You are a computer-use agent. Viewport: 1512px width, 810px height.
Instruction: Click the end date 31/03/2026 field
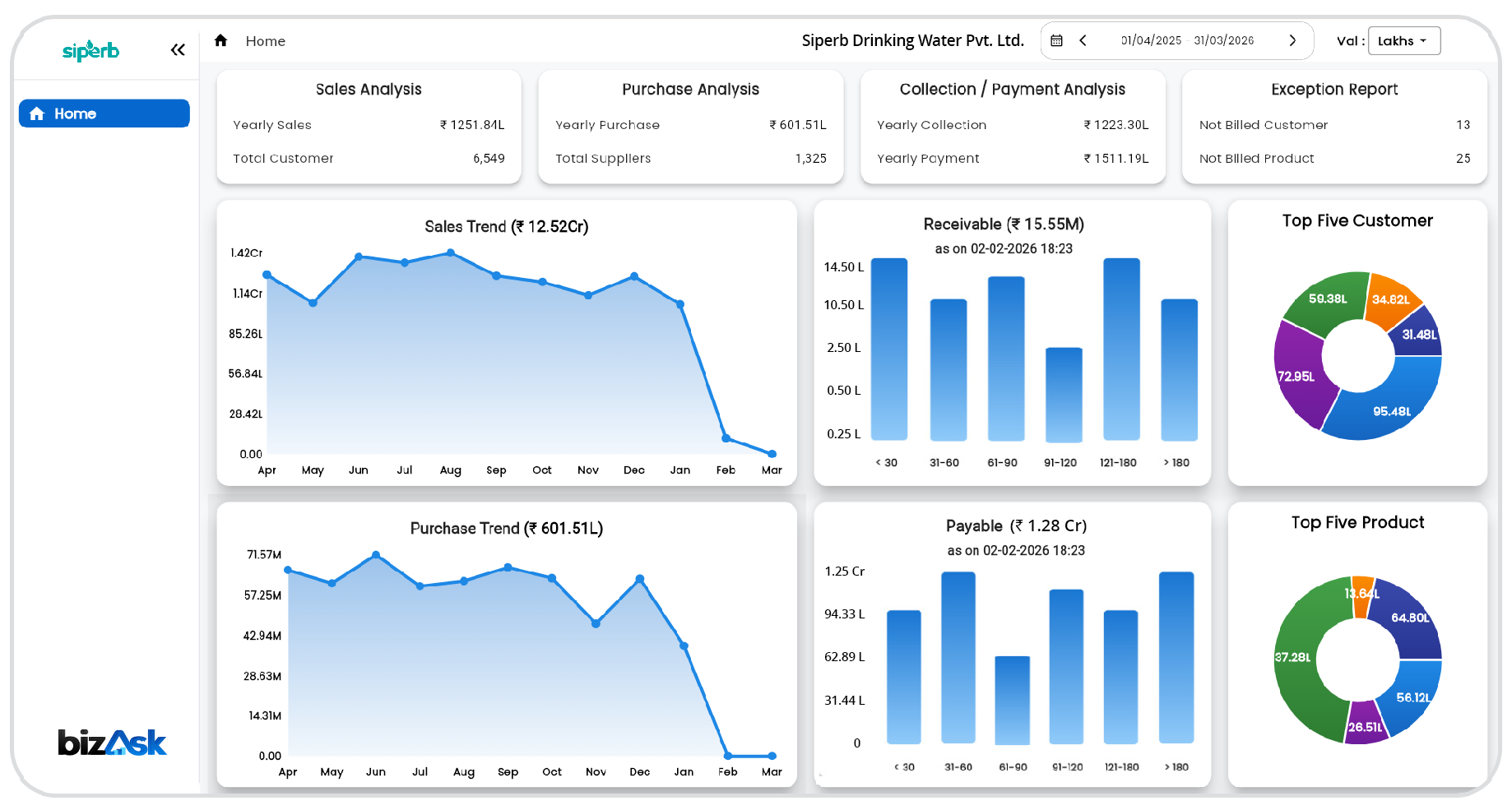coord(1224,40)
